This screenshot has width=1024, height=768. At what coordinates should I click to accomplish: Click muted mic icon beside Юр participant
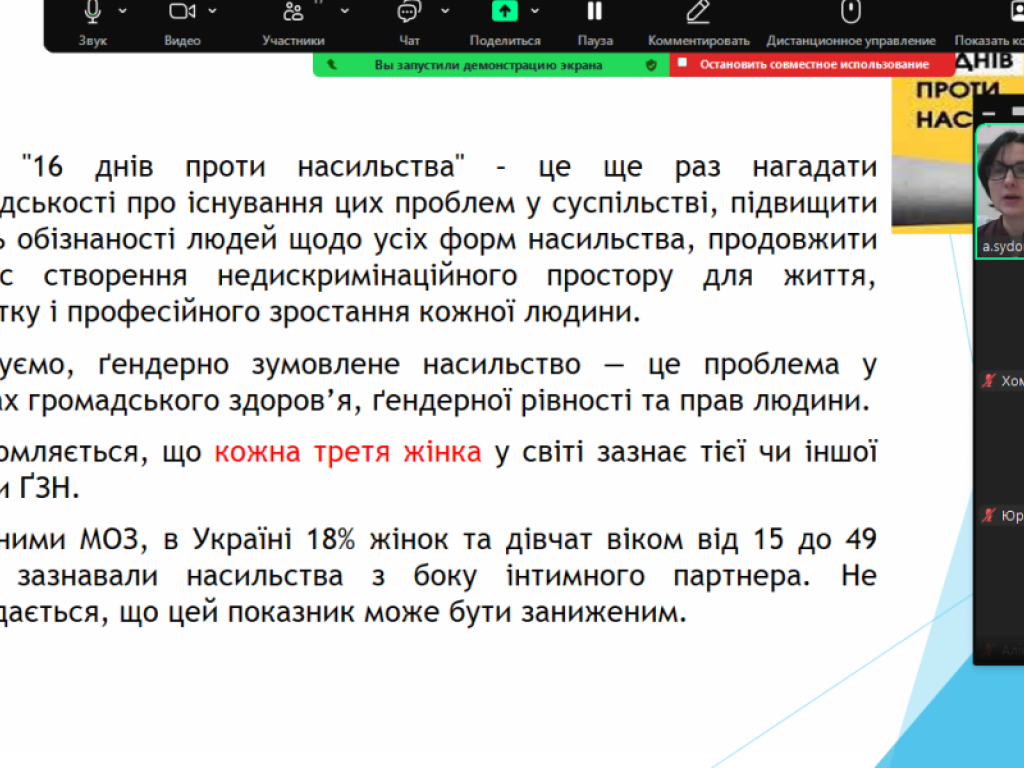[x=989, y=515]
